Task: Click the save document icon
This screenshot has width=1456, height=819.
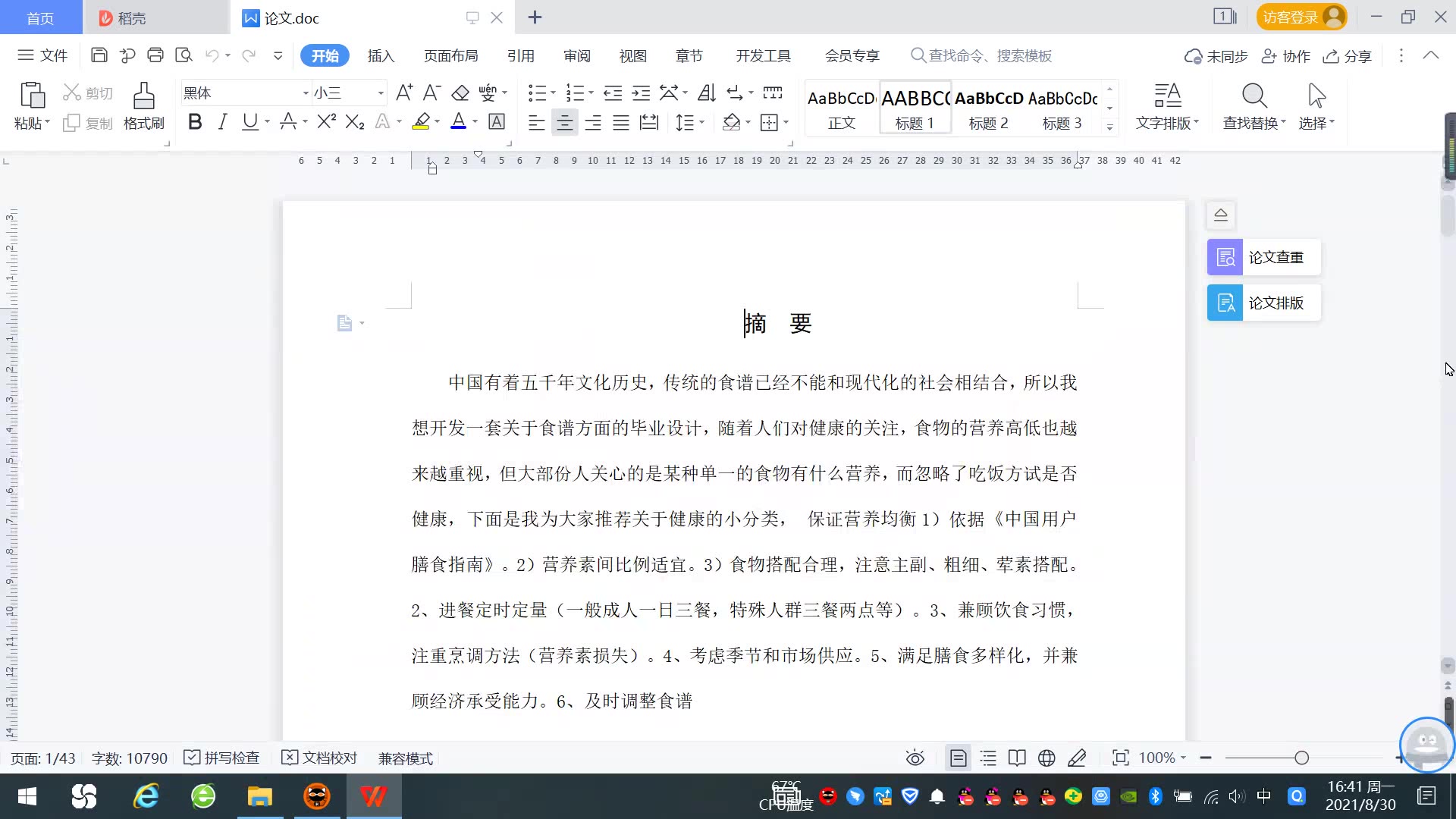Action: pyautogui.click(x=99, y=55)
